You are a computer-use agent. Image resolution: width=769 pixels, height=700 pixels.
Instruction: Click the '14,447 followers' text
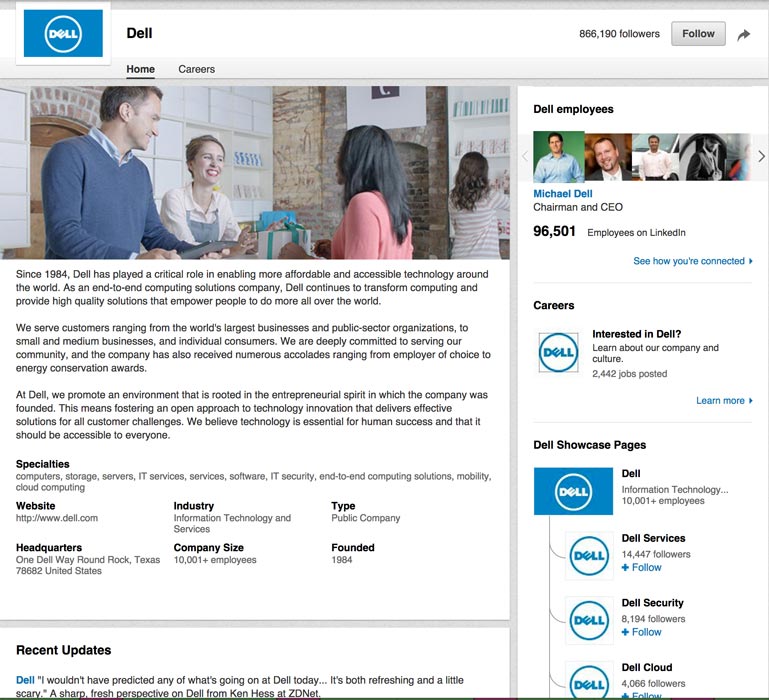pos(656,554)
